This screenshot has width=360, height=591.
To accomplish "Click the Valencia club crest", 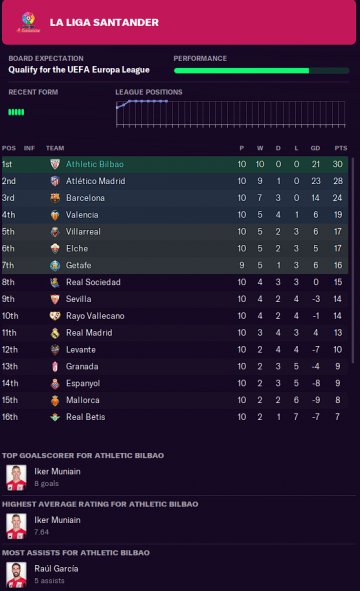I will coord(55,215).
